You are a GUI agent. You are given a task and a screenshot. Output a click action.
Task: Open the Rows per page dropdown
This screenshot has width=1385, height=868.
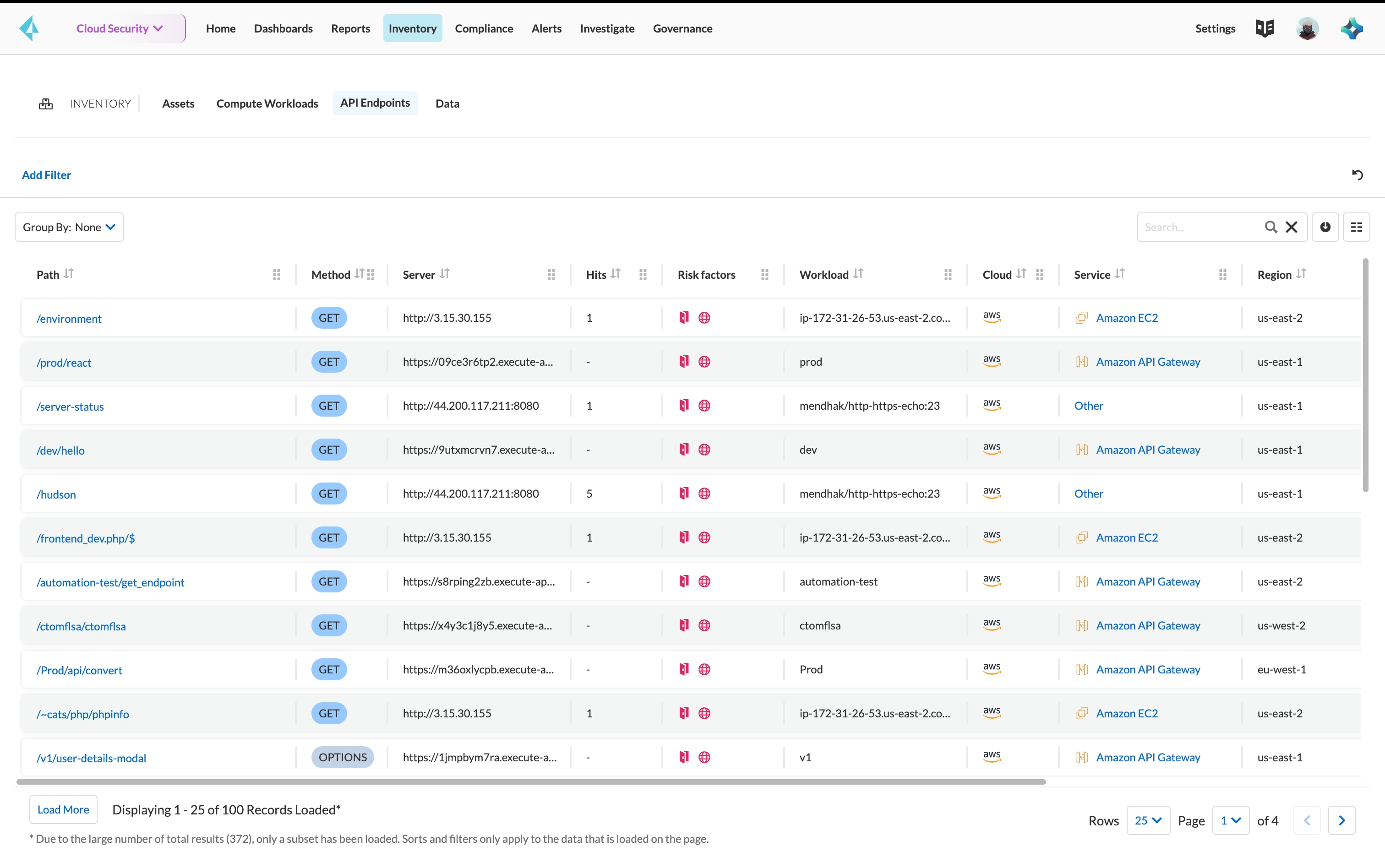pos(1148,820)
